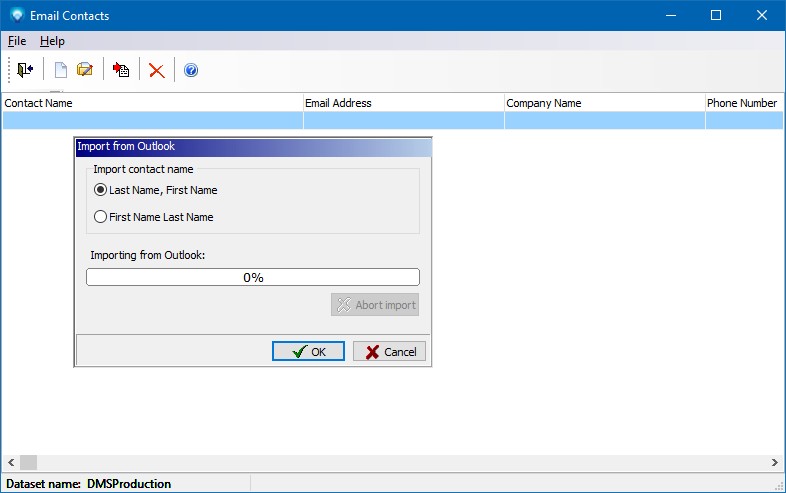Select the 'Last Name, First Name' option
This screenshot has width=786, height=493.
[x=100, y=190]
